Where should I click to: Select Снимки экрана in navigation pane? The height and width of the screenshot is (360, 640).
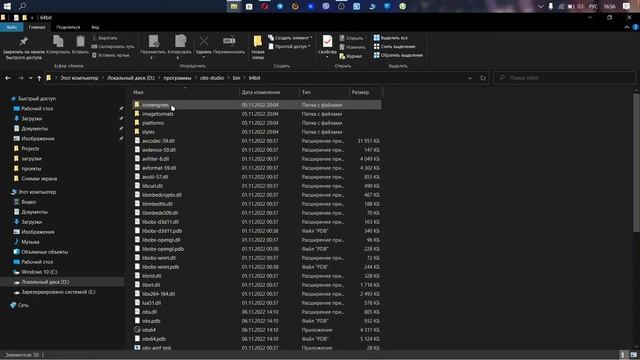pyautogui.click(x=39, y=179)
